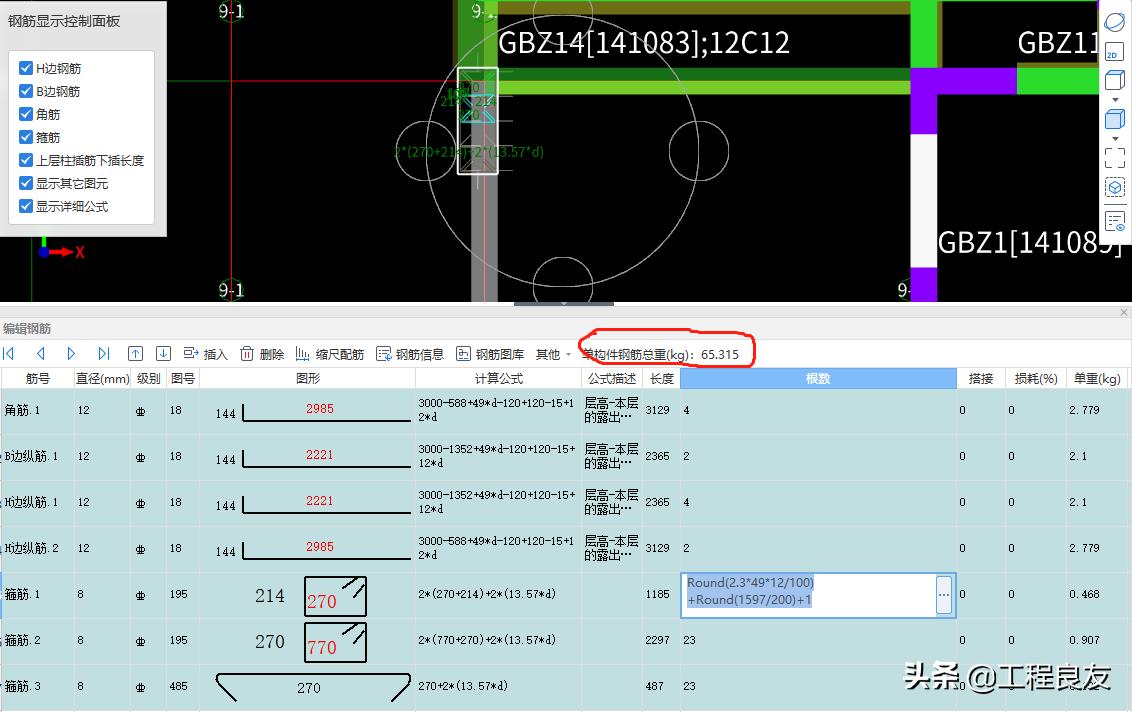Click 直径(mm) column header
Image resolution: width=1132 pixels, height=712 pixels.
tap(102, 378)
